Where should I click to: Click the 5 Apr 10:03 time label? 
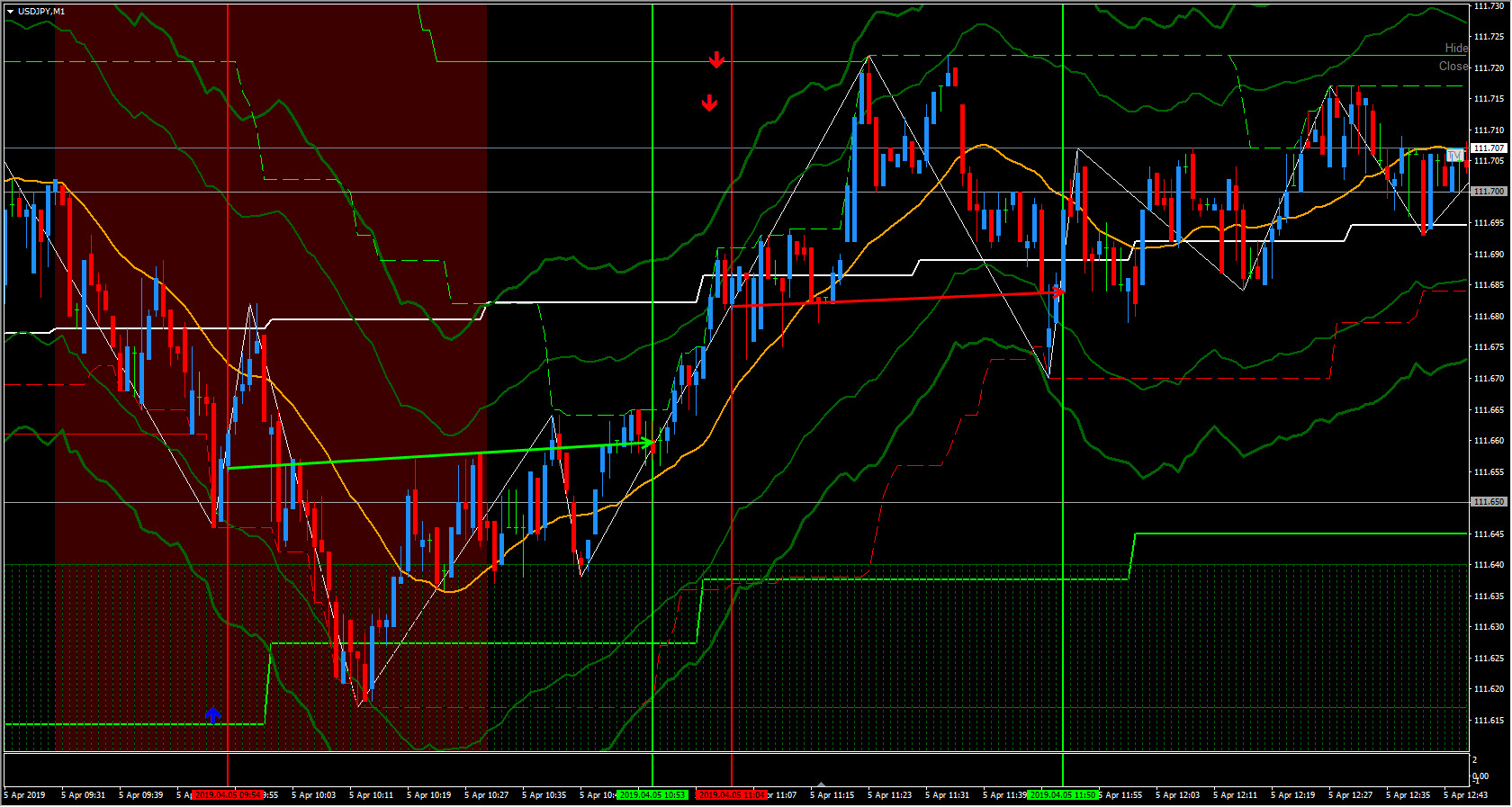(313, 795)
